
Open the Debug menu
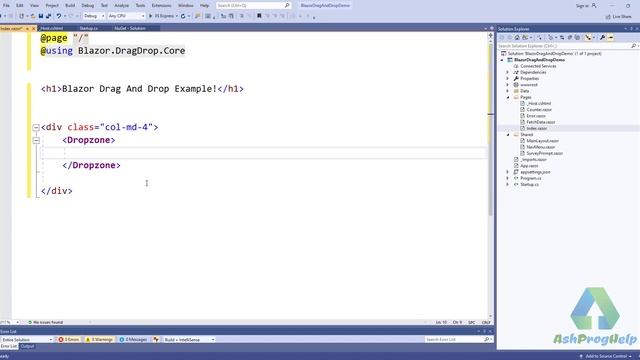[x=87, y=6]
